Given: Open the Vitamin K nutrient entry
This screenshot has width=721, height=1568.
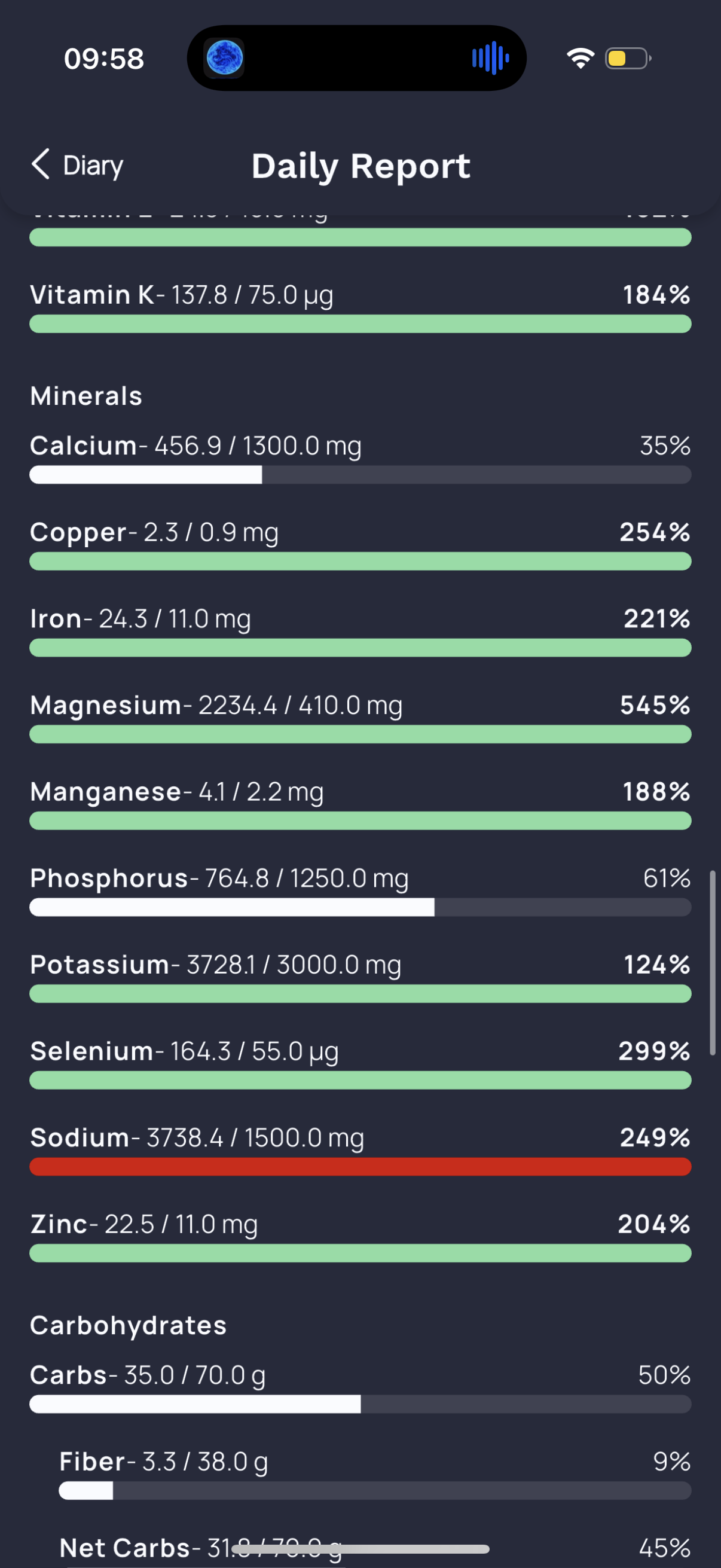Looking at the screenshot, I should point(360,307).
